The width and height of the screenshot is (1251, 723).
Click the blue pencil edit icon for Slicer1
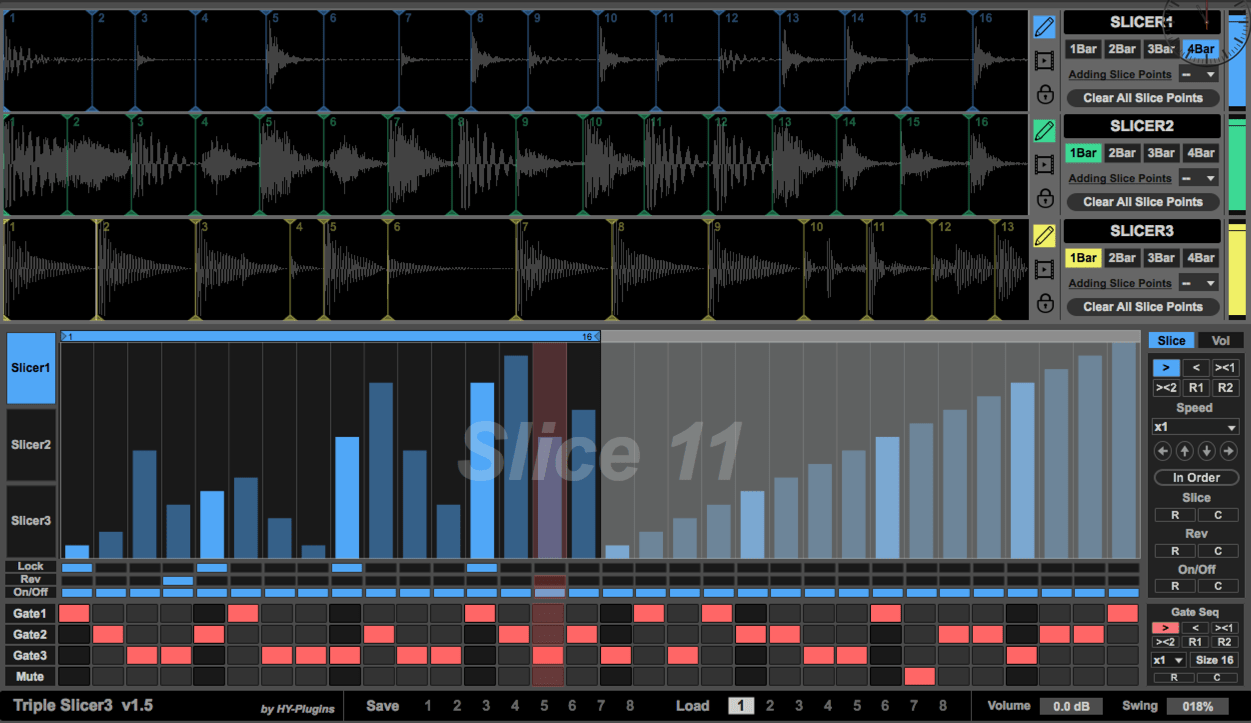1045,27
